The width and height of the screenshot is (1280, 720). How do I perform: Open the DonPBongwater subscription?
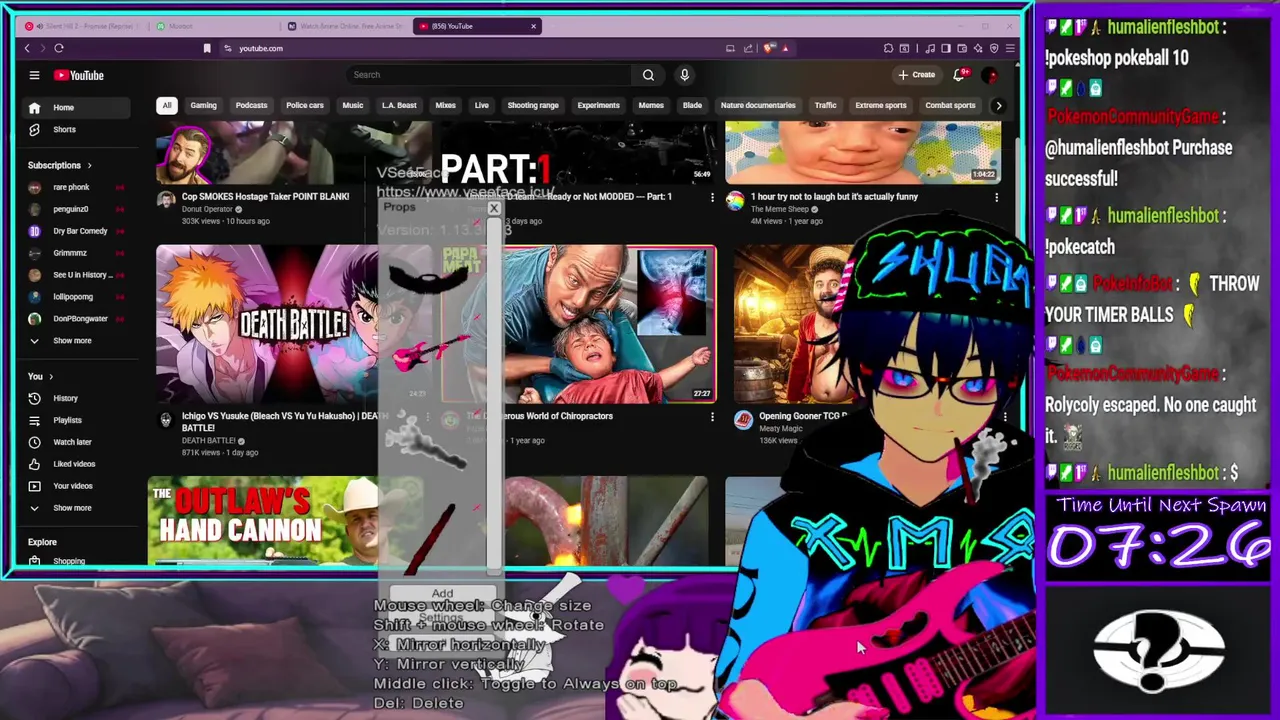coord(80,319)
